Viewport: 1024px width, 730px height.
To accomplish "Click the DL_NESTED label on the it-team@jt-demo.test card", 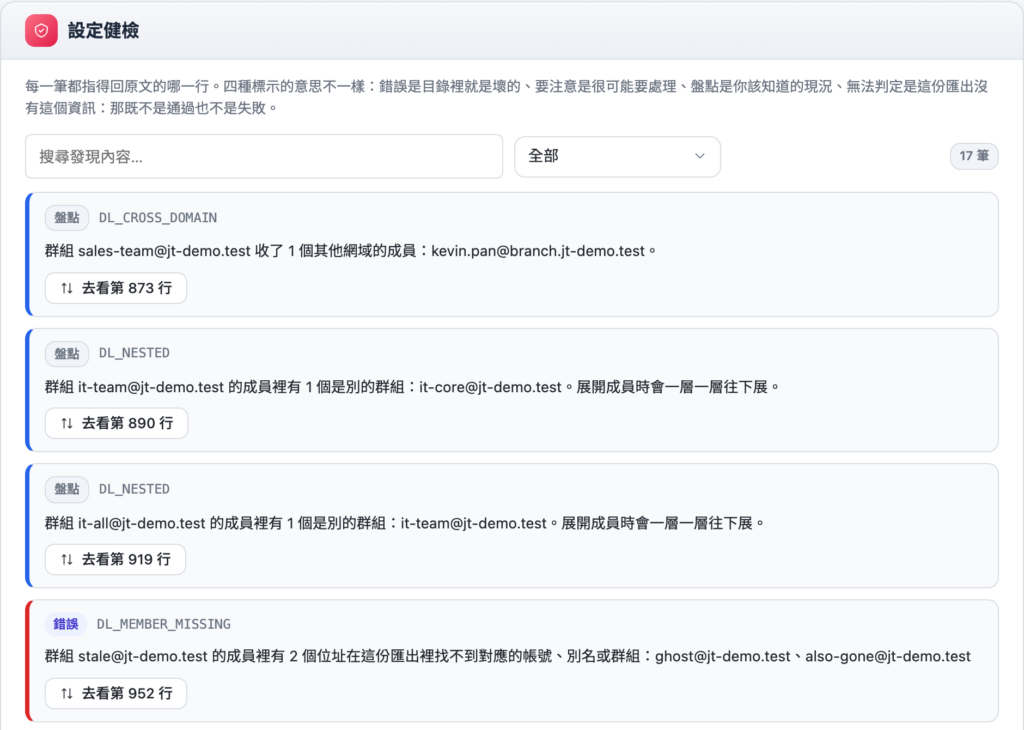I will (134, 353).
